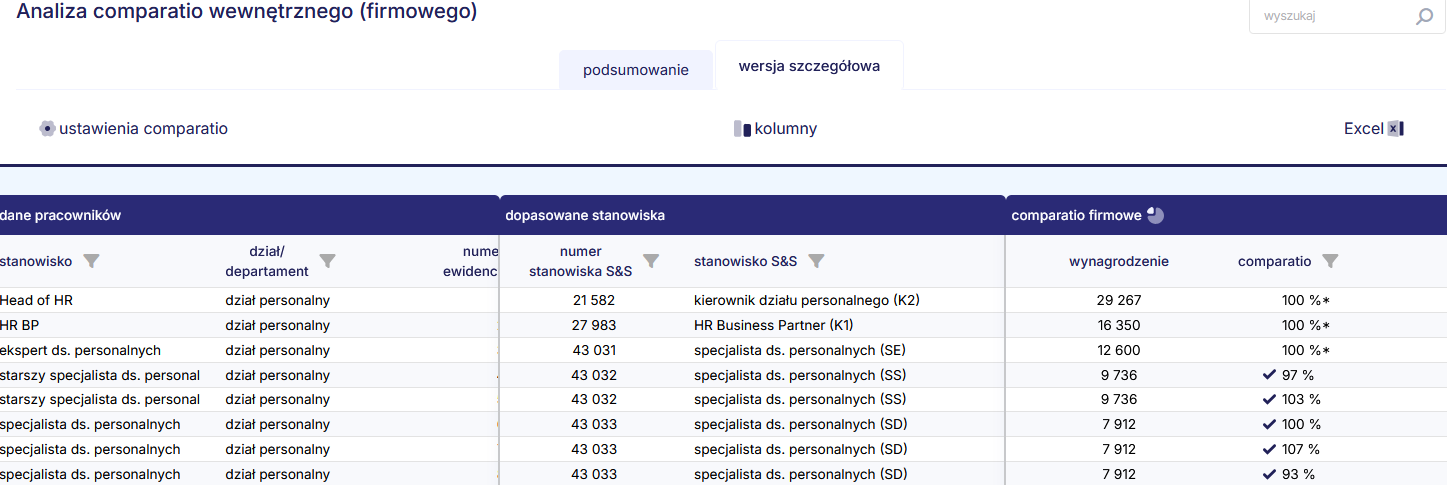Viewport: 1447px width, 485px height.
Task: Click the kolumny text button
Action: pyautogui.click(x=785, y=128)
